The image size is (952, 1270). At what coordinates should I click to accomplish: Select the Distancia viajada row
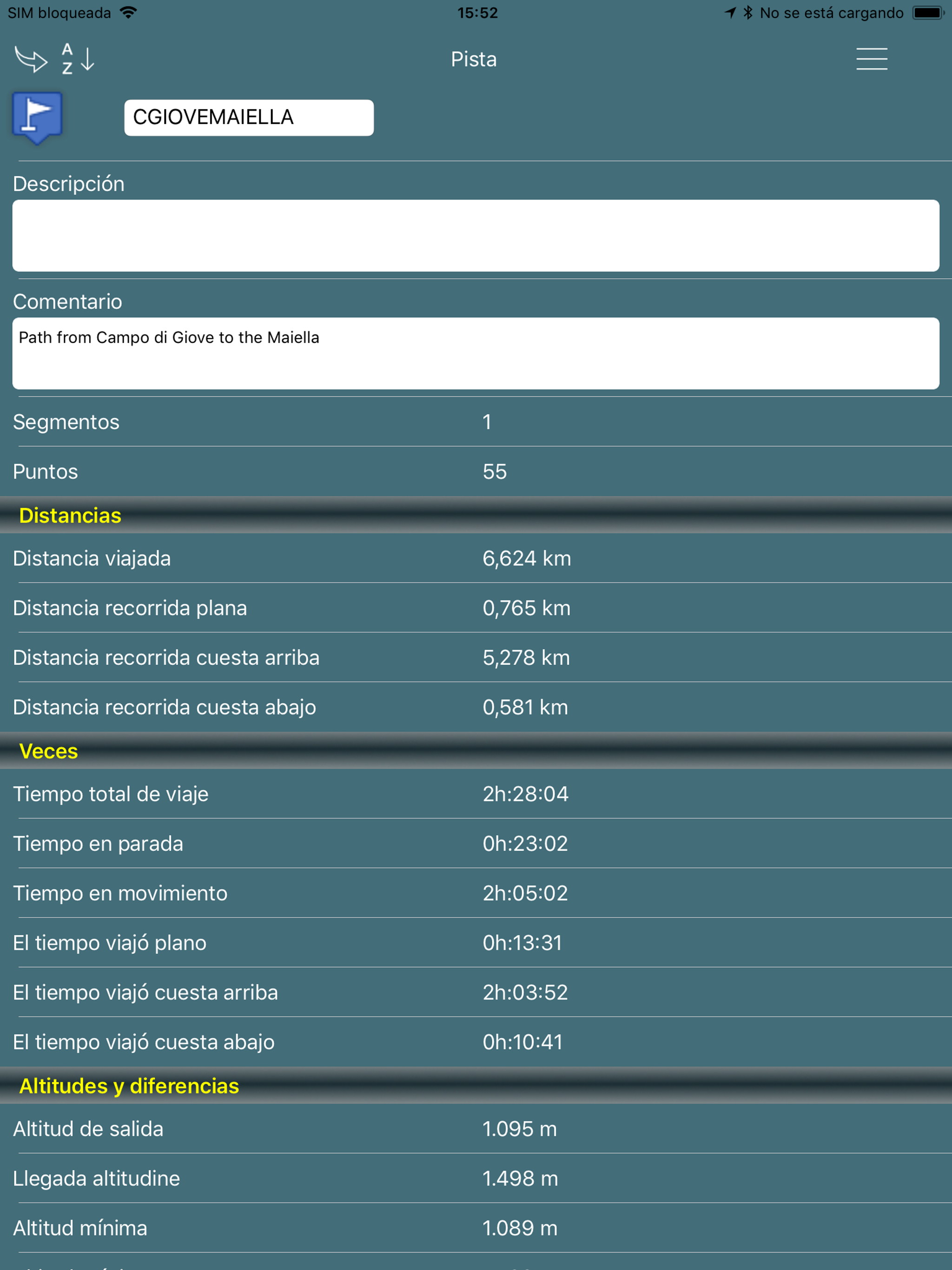pos(476,558)
